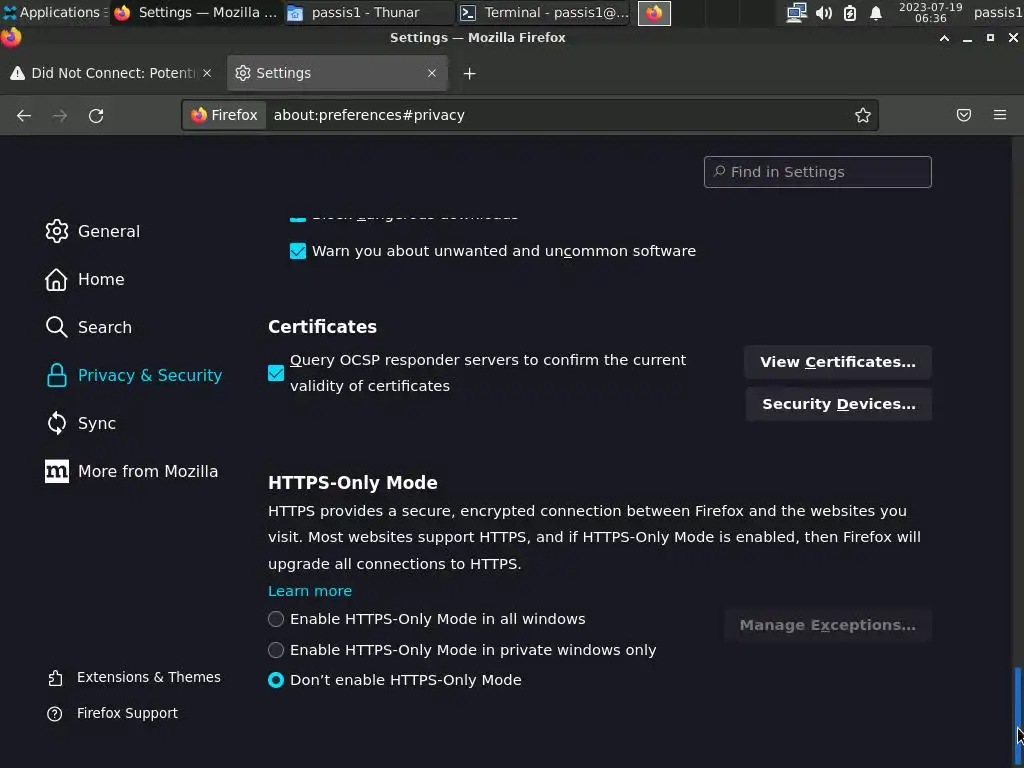
Task: Bookmark this page with the star icon
Action: coord(863,116)
